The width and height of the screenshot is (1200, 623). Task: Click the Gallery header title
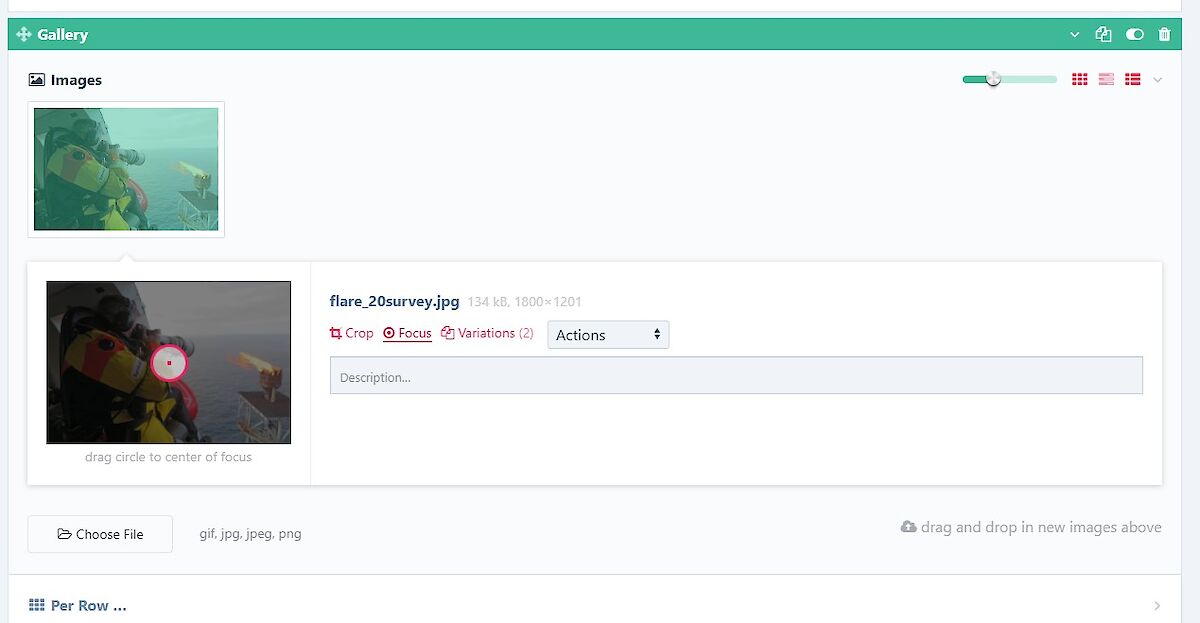pos(63,34)
